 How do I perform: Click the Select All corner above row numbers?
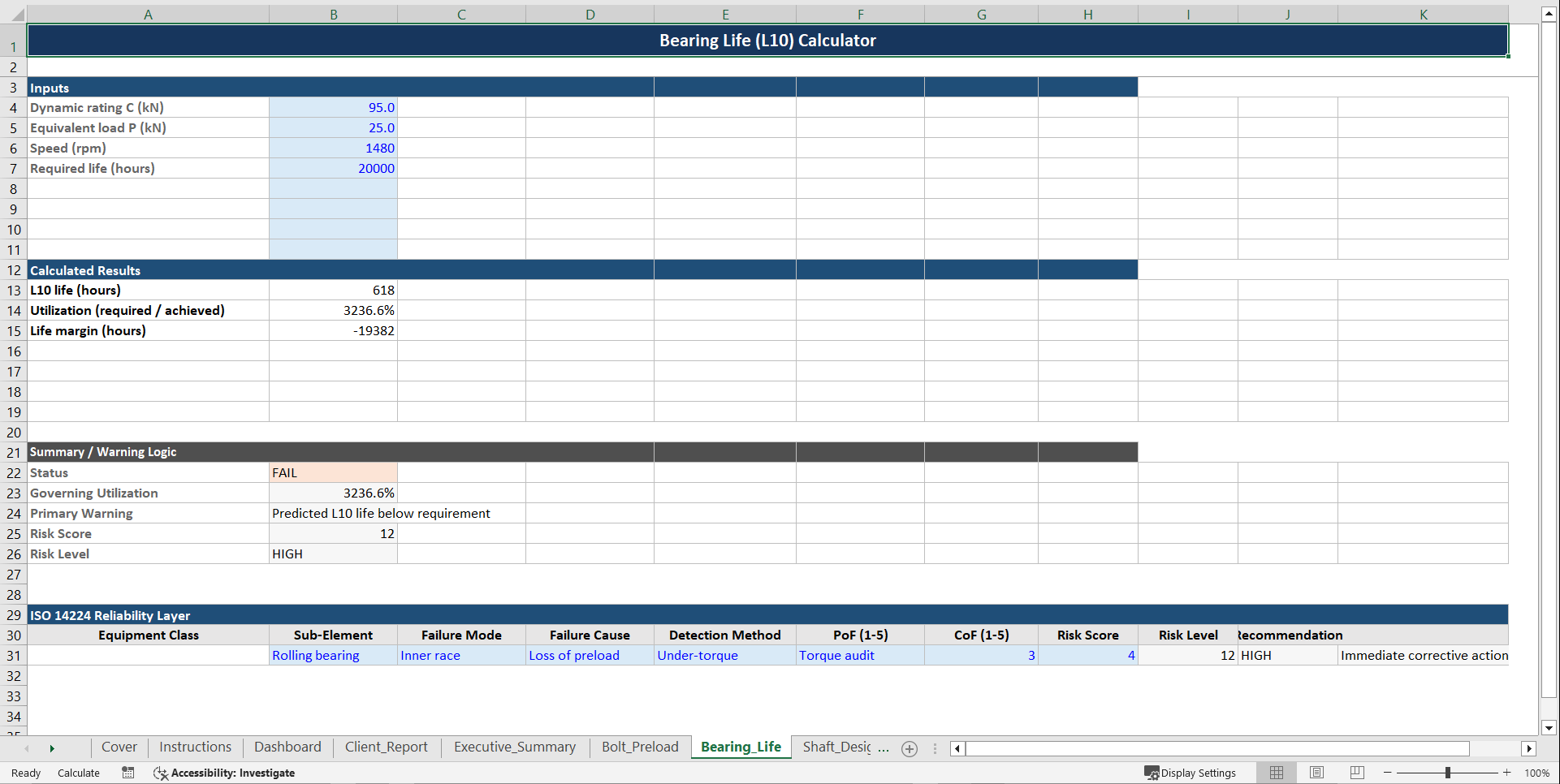15,14
